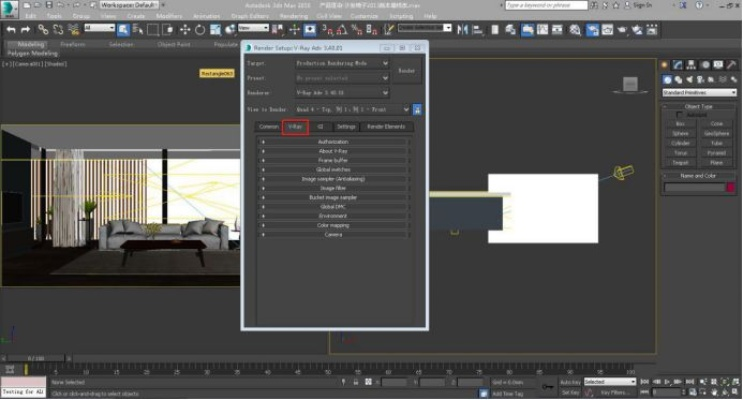This screenshot has width=743, height=400.
Task: Open the Modify panel tab icon
Action: click(677, 64)
